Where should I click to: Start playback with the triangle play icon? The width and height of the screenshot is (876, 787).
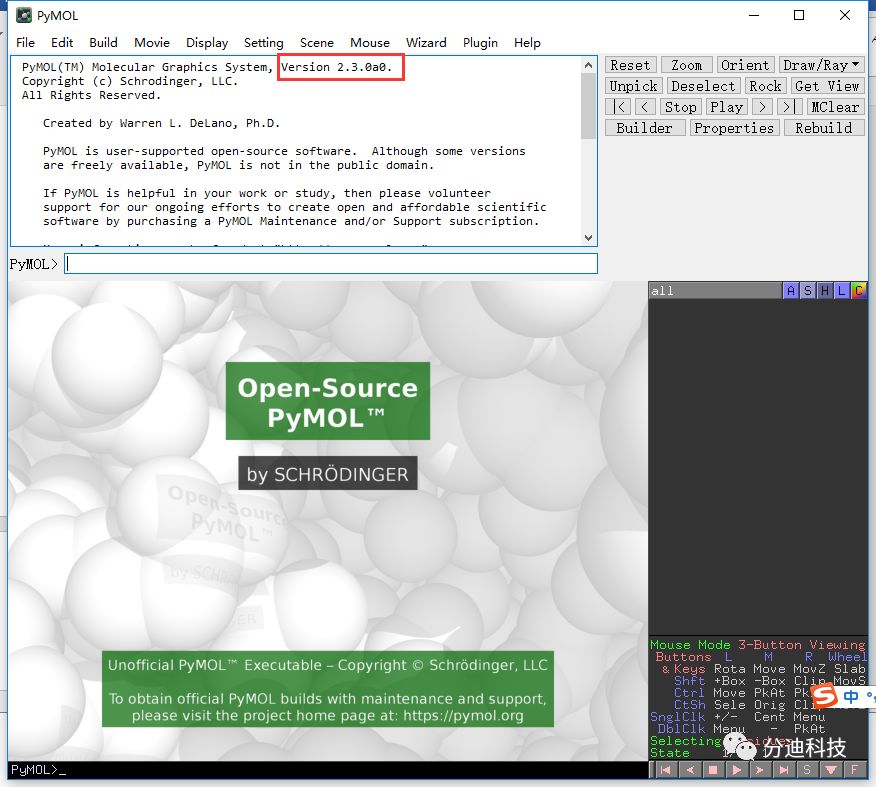[736, 770]
